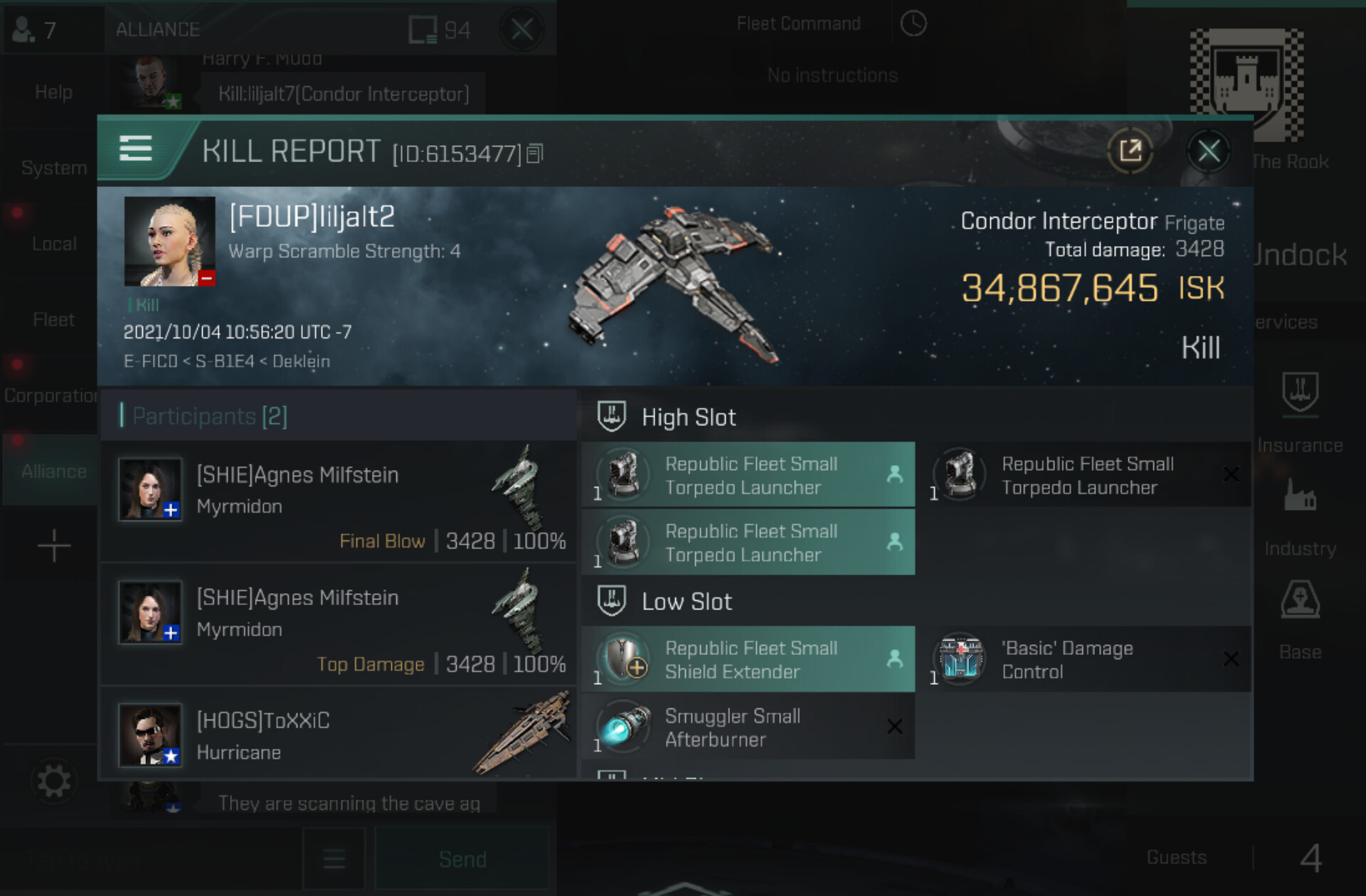This screenshot has width=1366, height=896.
Task: Click the Send message button
Action: (x=462, y=859)
